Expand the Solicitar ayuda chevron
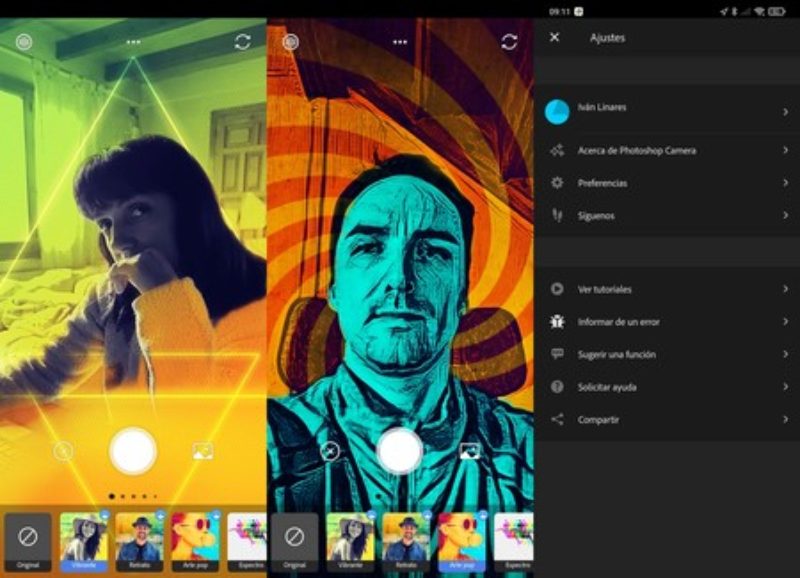The image size is (800, 578). pyautogui.click(x=788, y=386)
